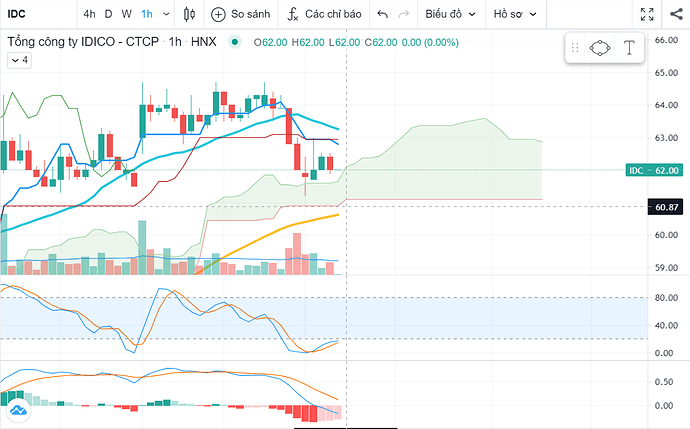The image size is (690, 429).
Task: Select the 4h timeframe
Action: coord(89,14)
